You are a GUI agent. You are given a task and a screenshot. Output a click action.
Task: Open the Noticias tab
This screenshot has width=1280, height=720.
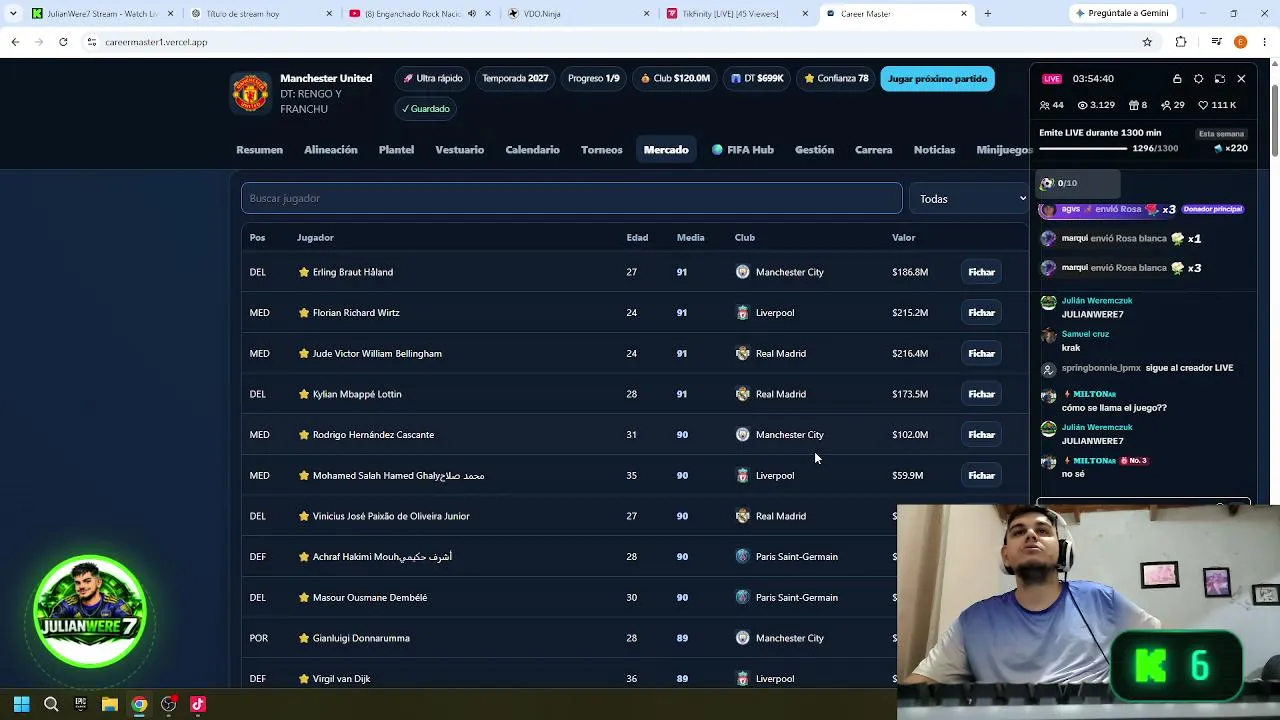coord(934,150)
